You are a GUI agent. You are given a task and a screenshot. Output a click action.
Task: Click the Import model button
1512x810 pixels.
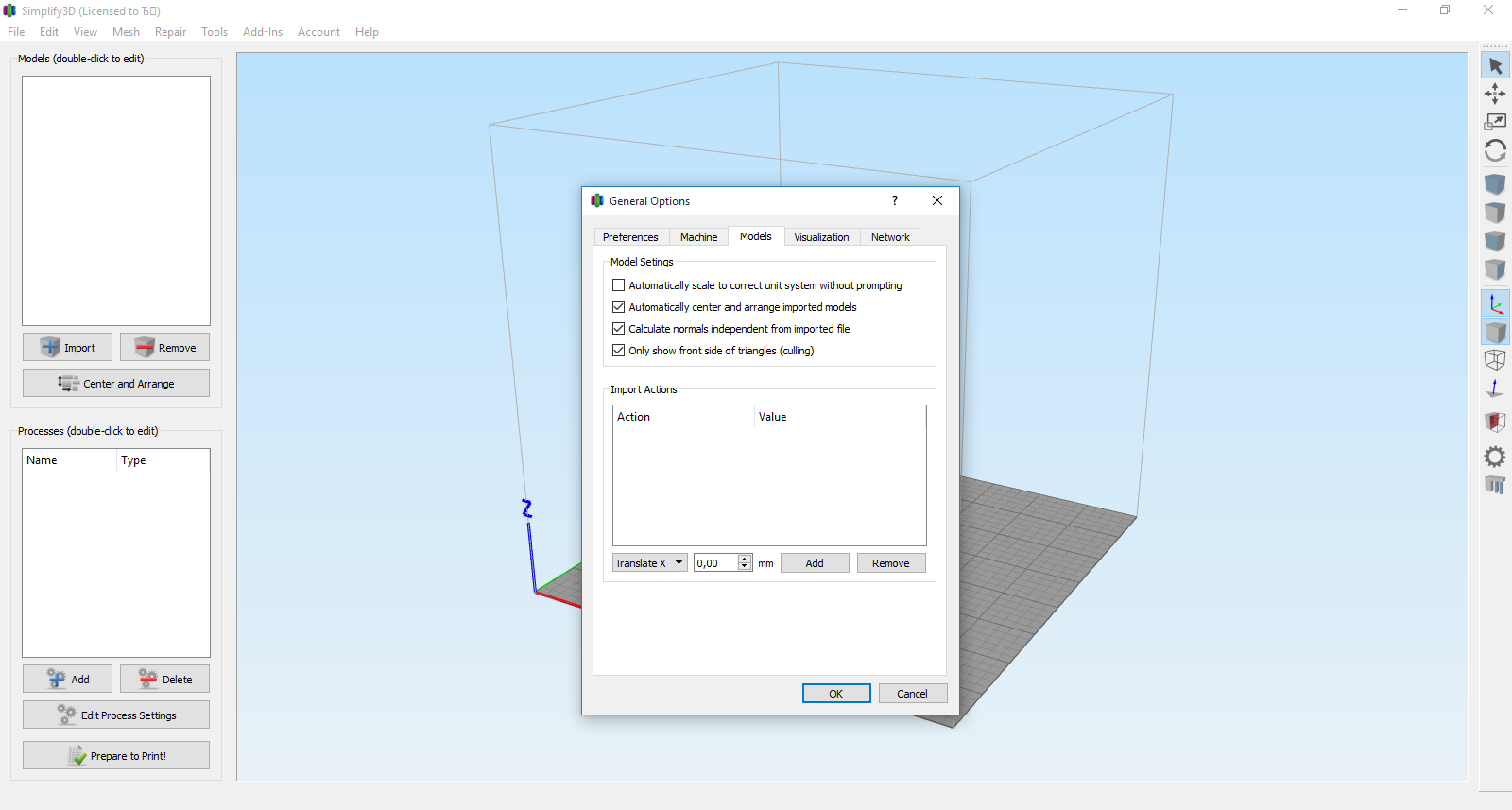[67, 347]
